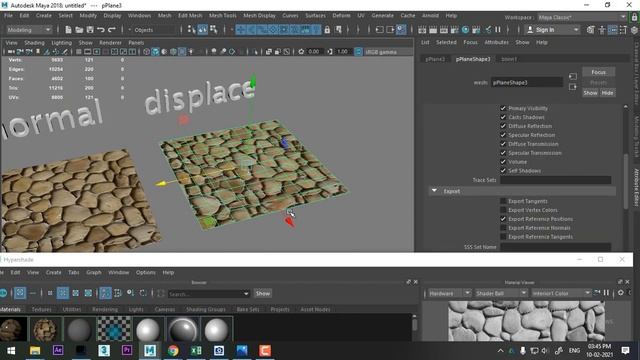Click the exposure control icon
The image size is (640, 360).
pyautogui.click(x=301, y=52)
